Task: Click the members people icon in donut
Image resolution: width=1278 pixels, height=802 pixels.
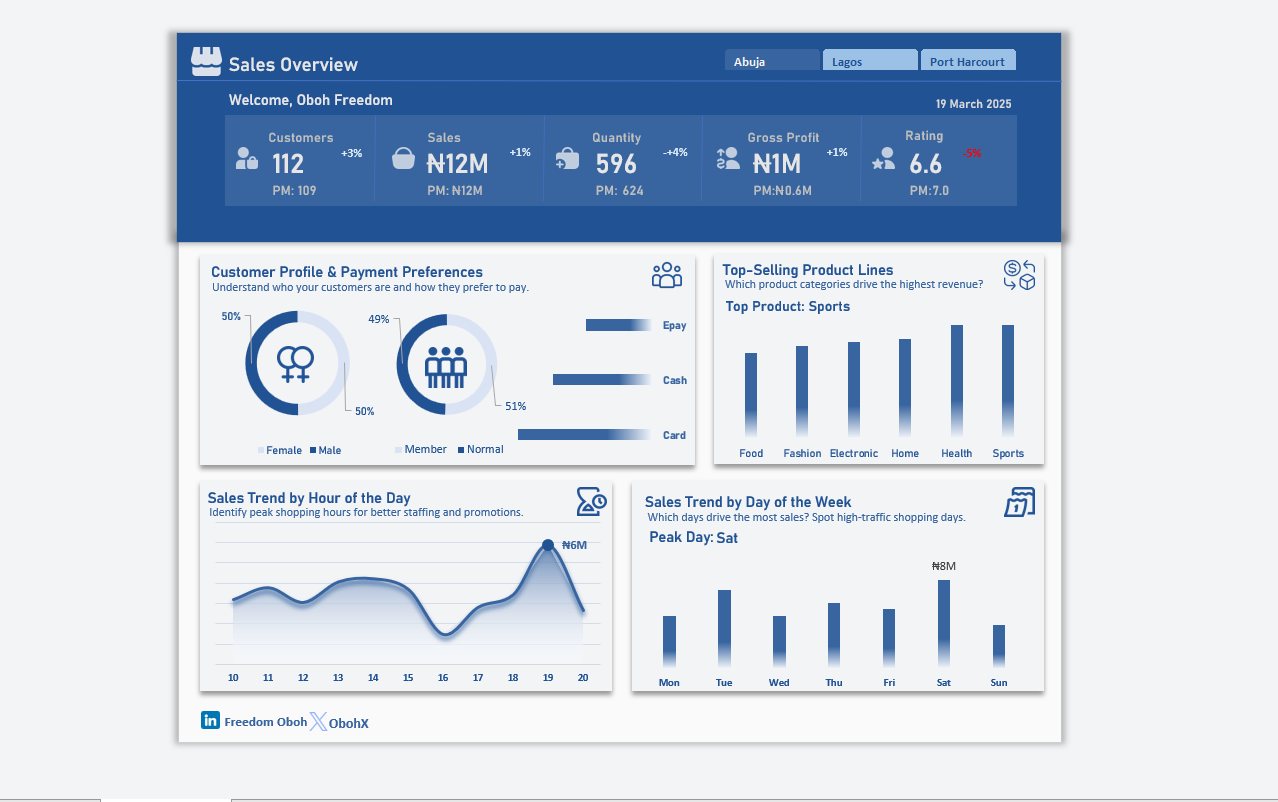Action: pyautogui.click(x=446, y=367)
